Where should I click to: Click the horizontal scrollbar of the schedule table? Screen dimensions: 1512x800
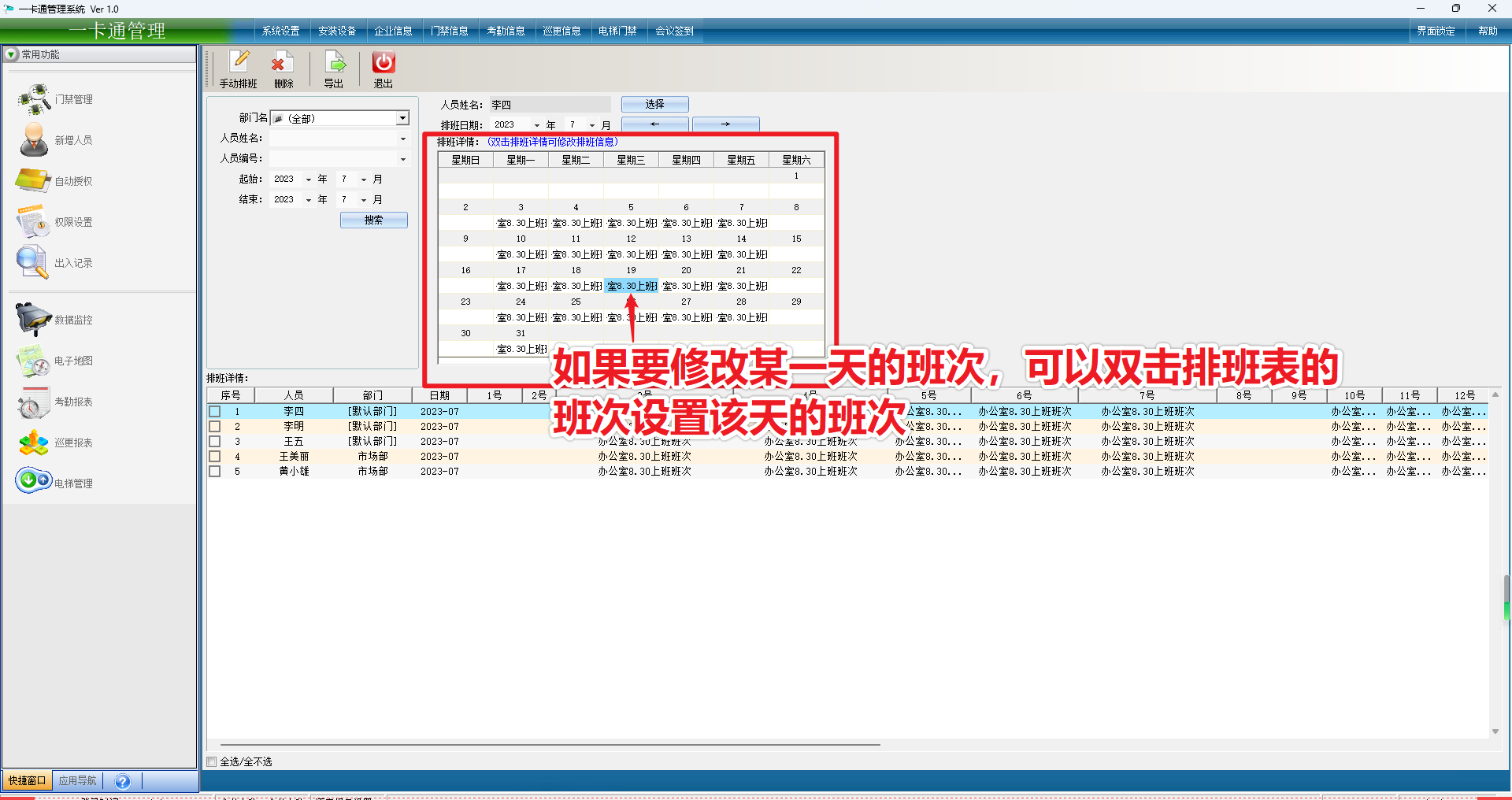click(x=550, y=744)
